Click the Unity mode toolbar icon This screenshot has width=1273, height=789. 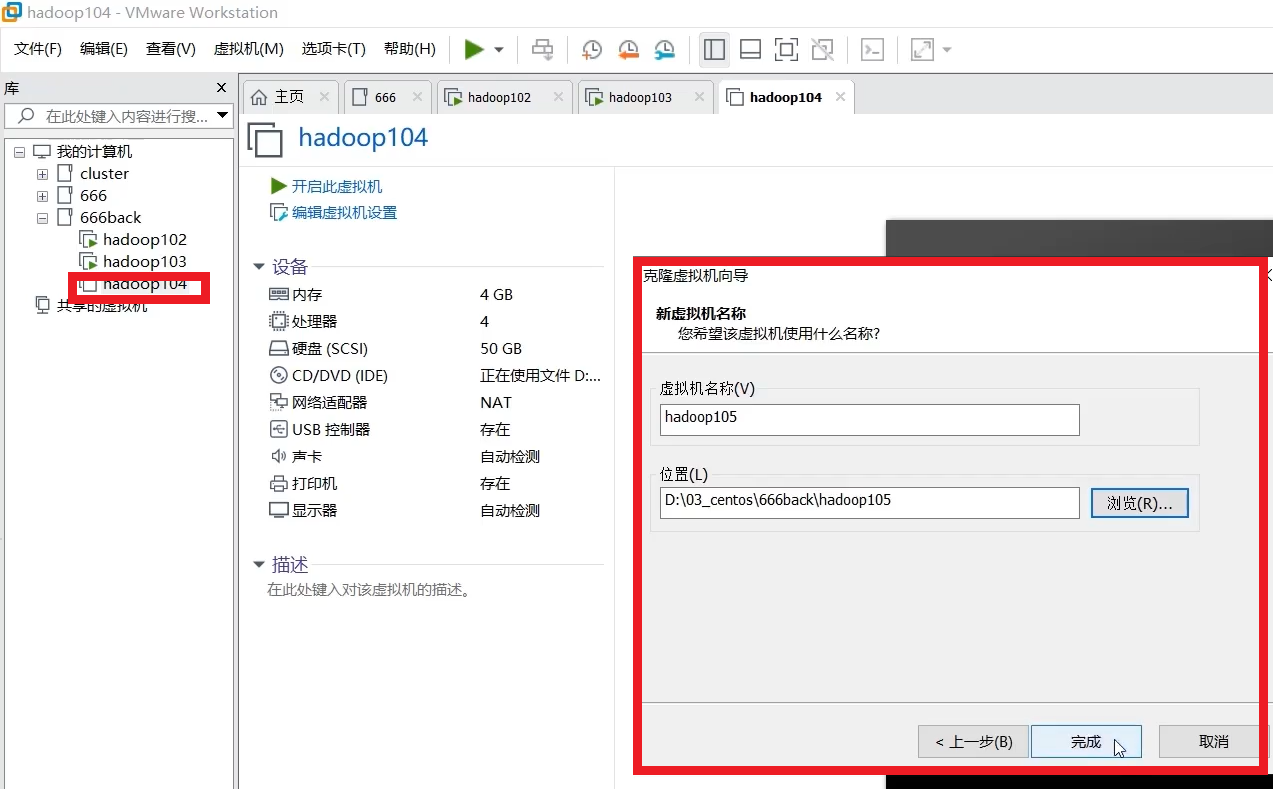[x=822, y=49]
